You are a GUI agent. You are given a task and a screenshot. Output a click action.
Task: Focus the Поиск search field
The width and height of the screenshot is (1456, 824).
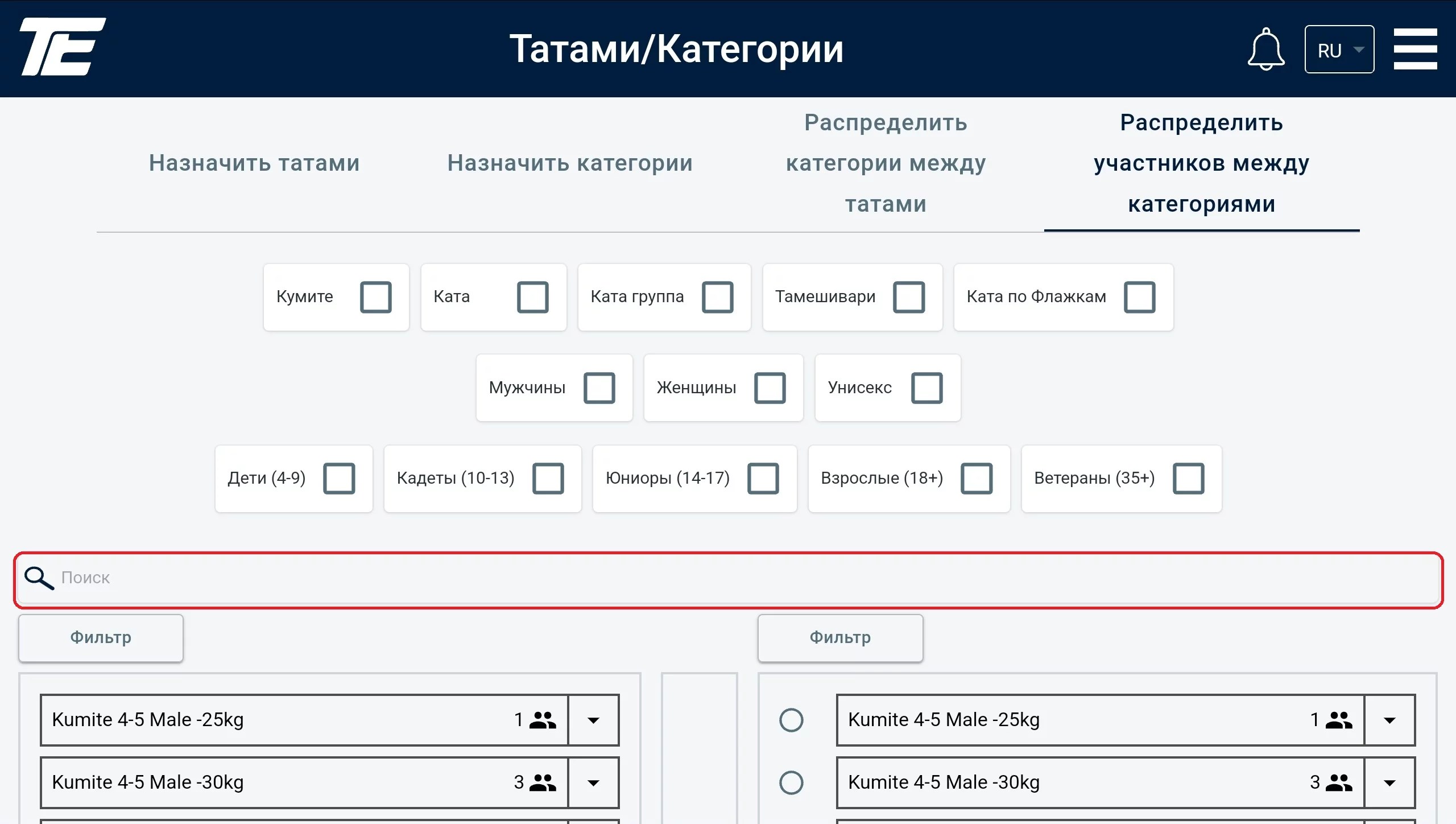(728, 578)
